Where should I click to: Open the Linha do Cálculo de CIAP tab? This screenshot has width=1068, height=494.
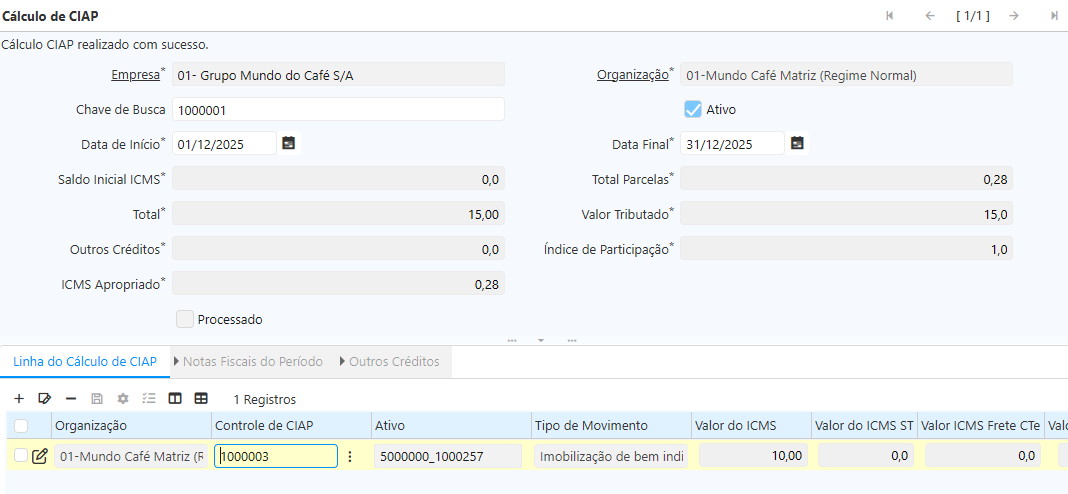[x=85, y=361]
